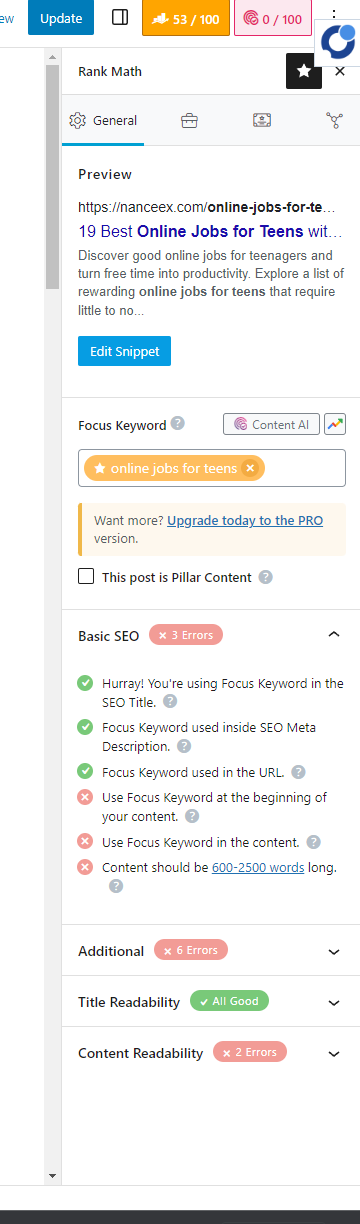Open the Advanced briefcase tab
Image resolution: width=360 pixels, height=1224 pixels.
click(189, 121)
